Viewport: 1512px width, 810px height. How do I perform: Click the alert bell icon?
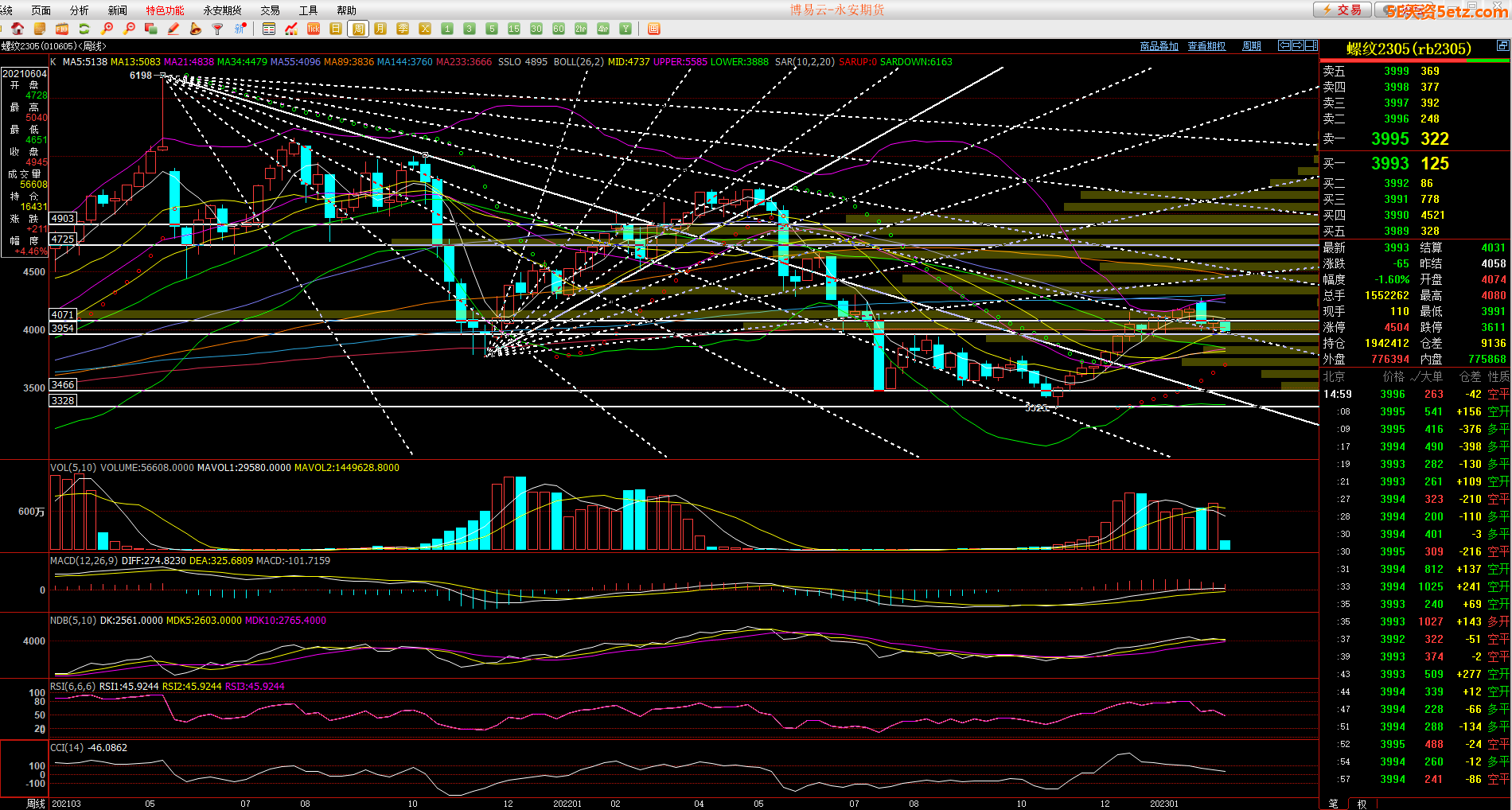click(x=196, y=29)
